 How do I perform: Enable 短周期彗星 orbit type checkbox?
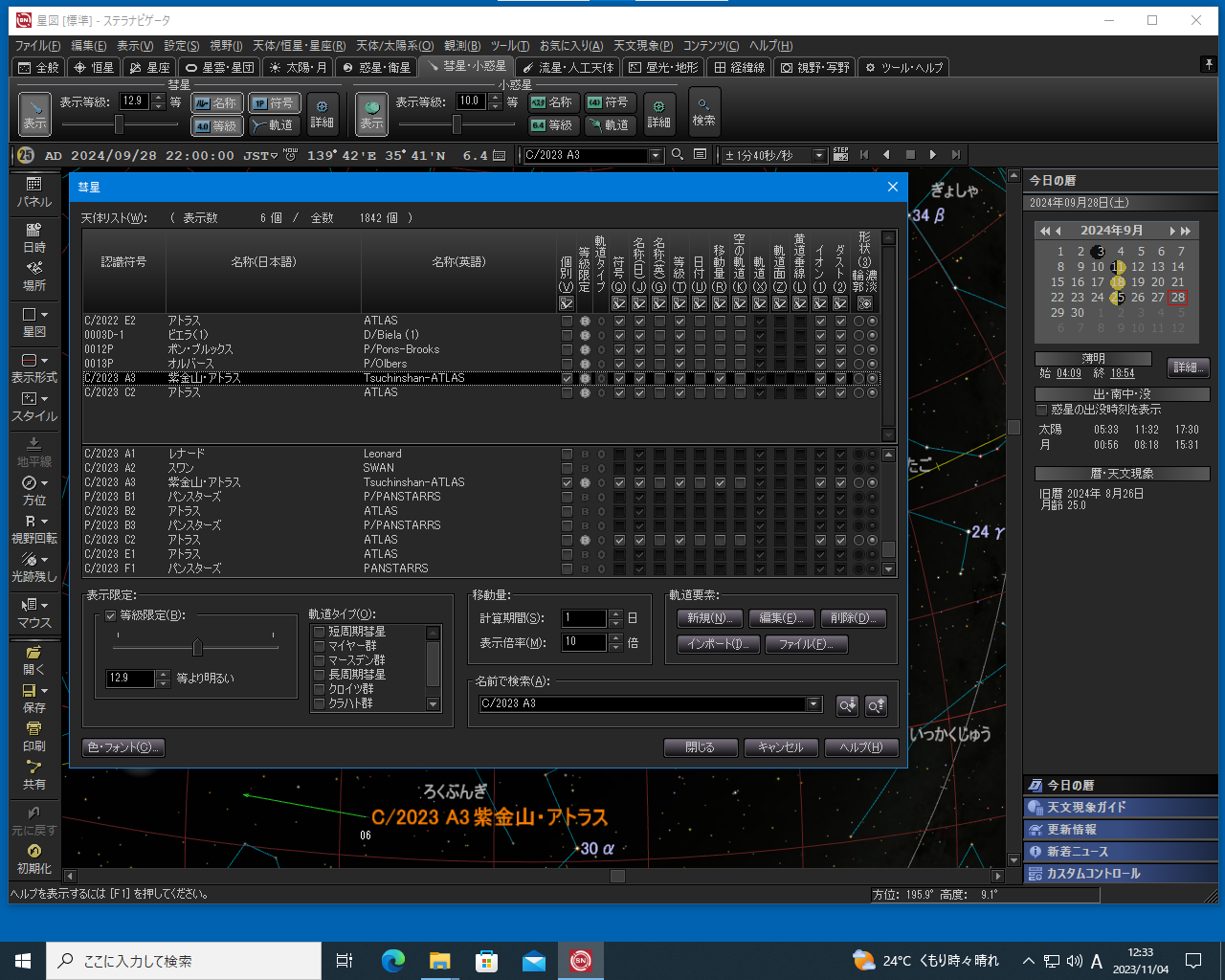[x=320, y=632]
